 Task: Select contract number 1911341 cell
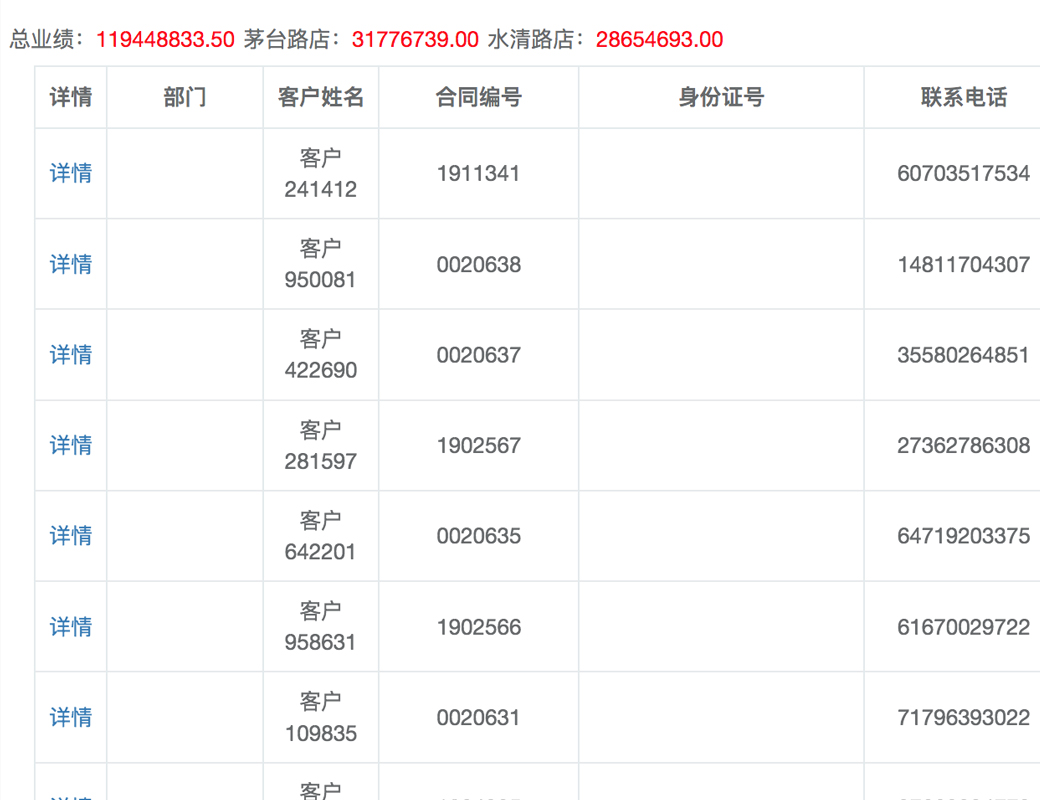coord(478,173)
